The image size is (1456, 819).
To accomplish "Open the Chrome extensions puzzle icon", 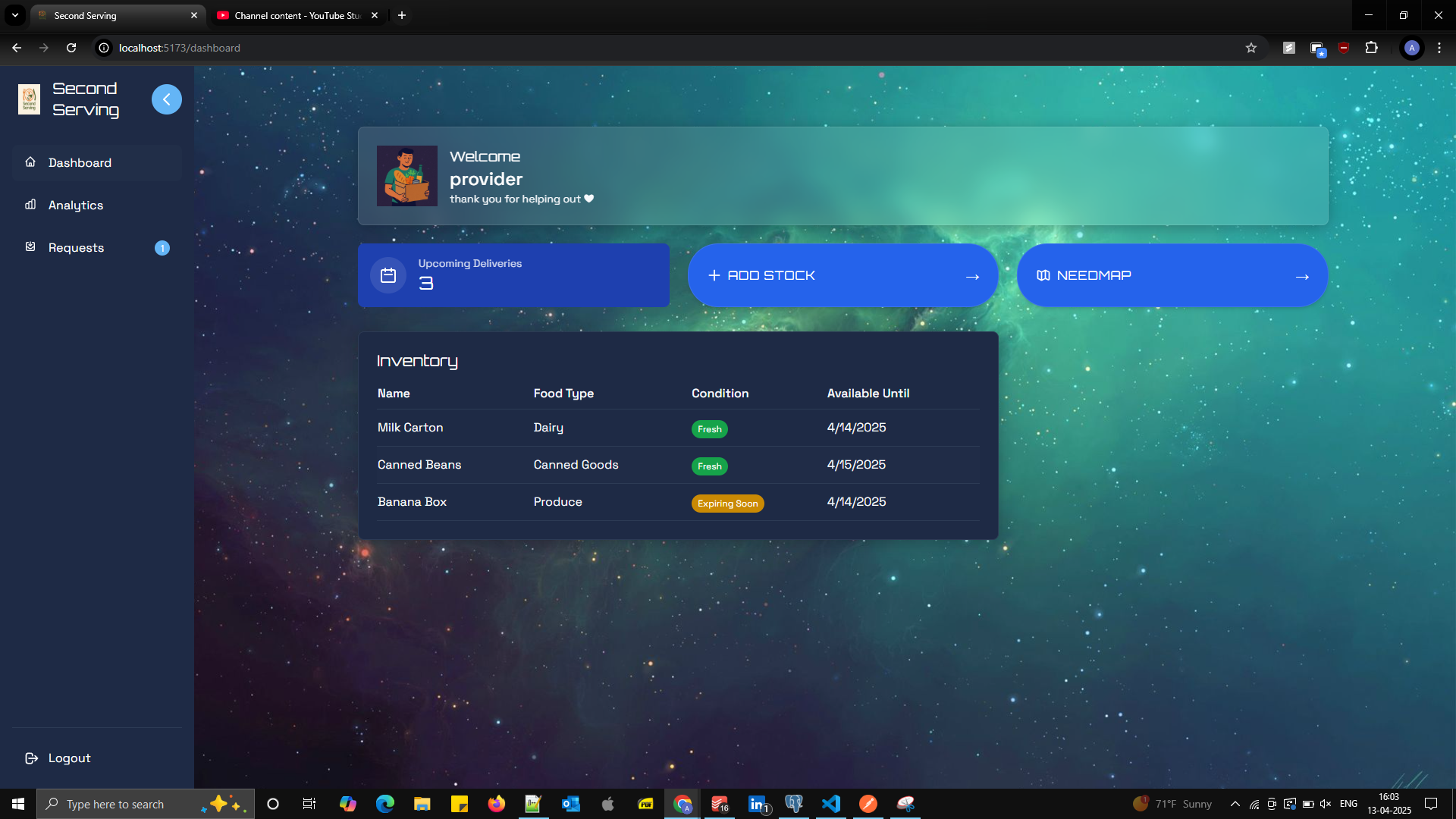I will [1371, 48].
